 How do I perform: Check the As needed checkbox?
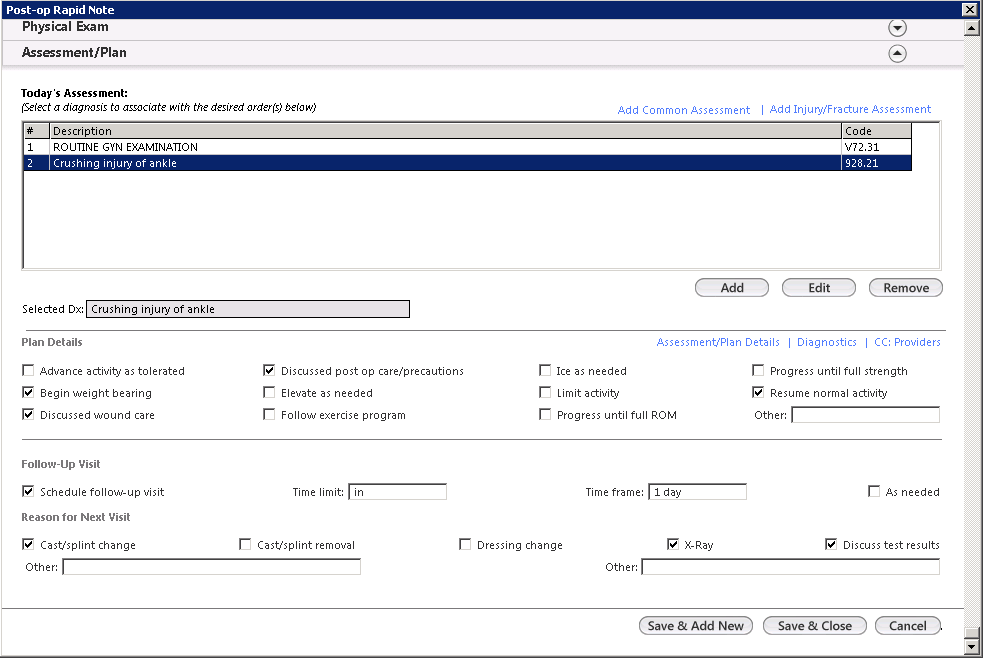[x=874, y=491]
